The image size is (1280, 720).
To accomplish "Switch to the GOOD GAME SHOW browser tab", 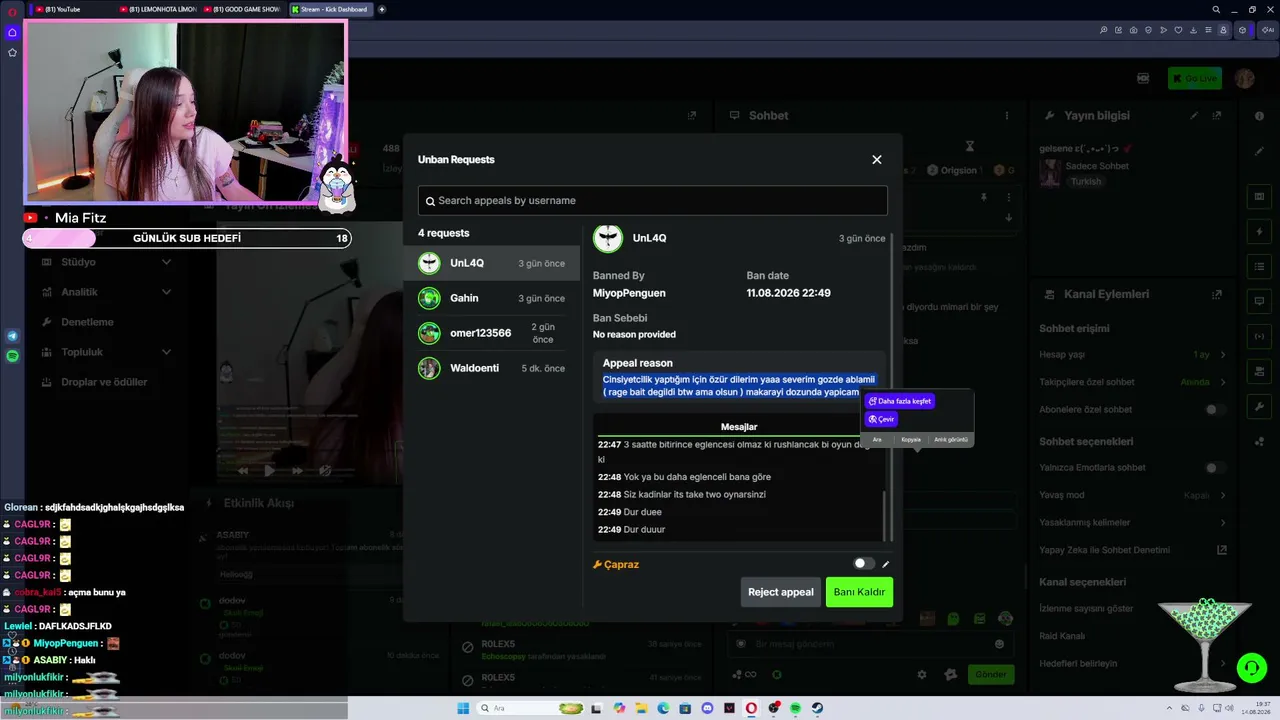I will [244, 9].
